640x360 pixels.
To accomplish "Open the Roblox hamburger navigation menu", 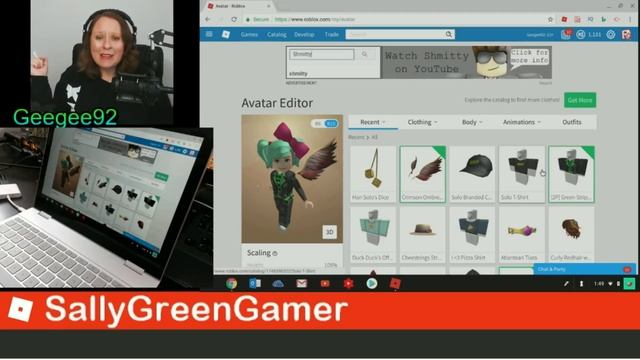I will [209, 34].
